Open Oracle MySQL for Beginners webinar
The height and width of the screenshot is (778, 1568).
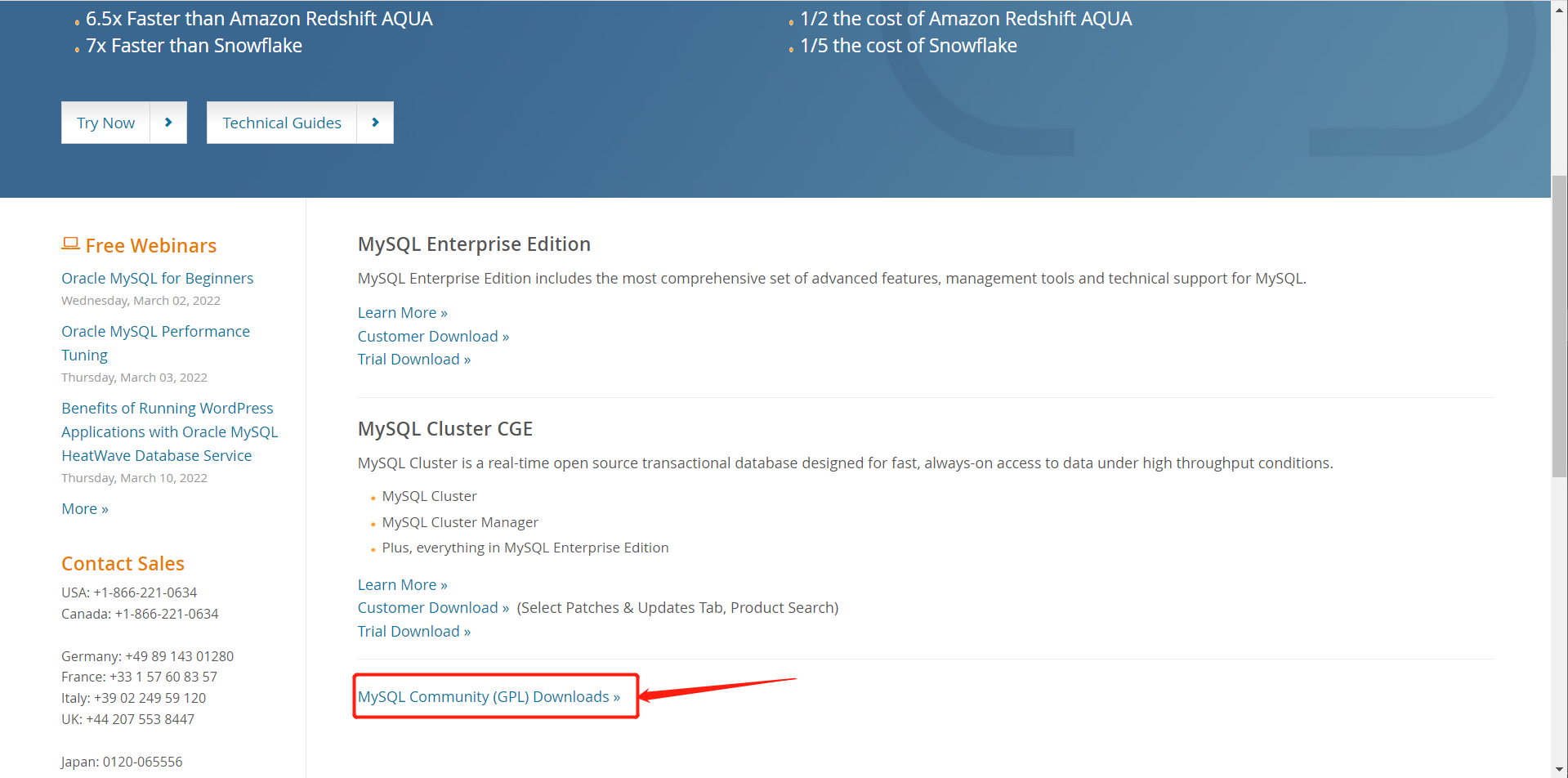pos(157,279)
